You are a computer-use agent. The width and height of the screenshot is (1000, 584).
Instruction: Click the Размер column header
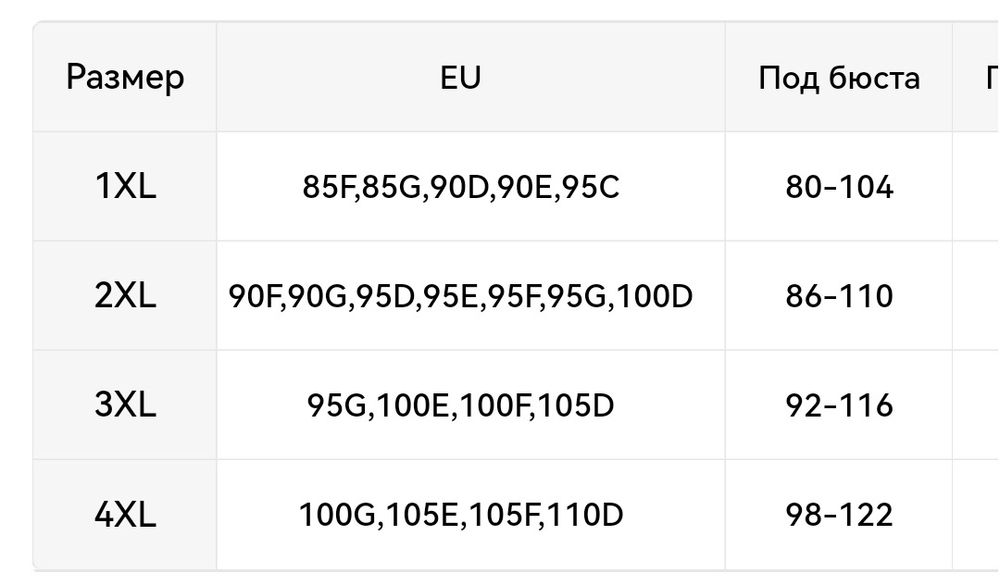coord(125,77)
